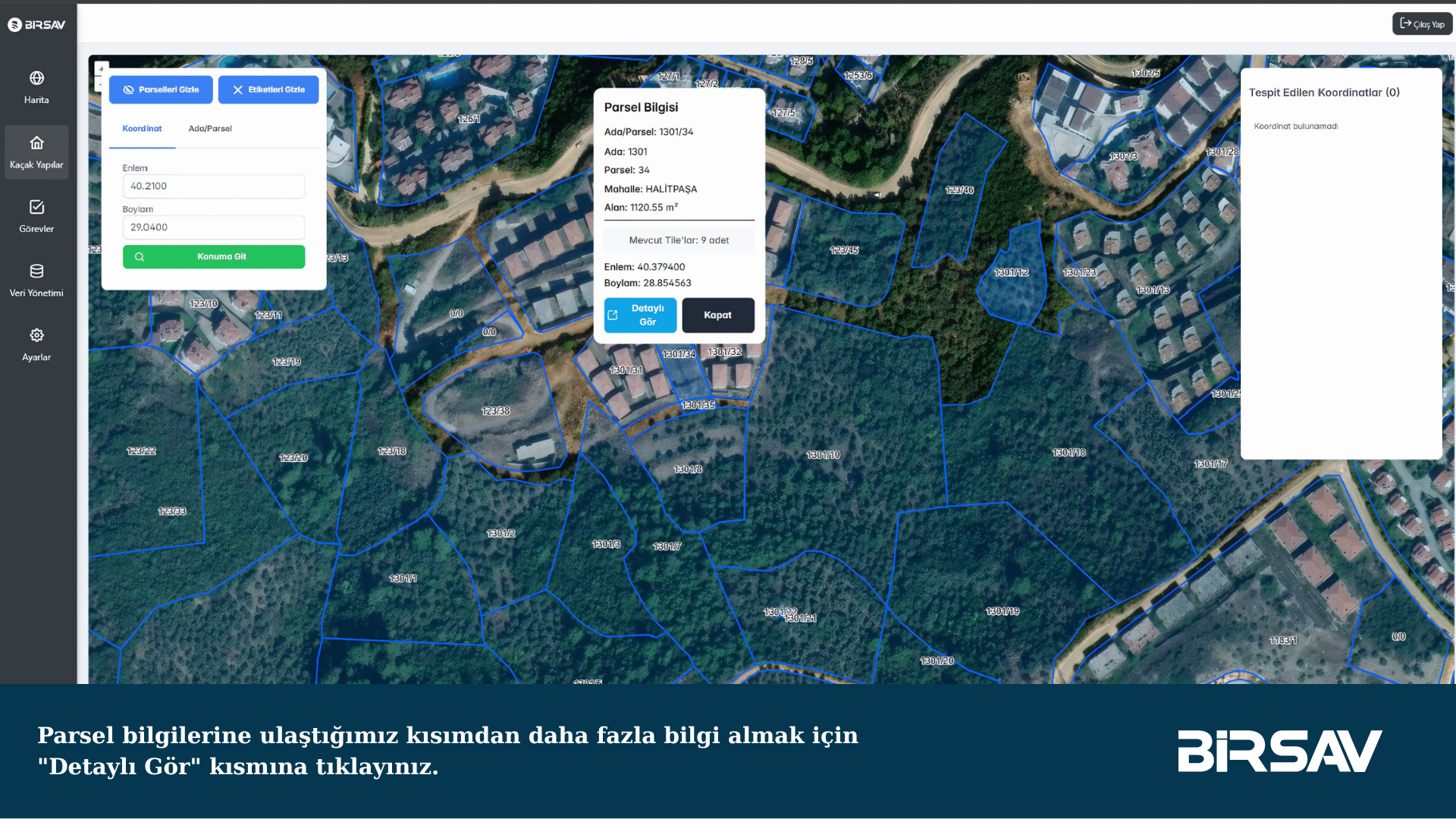Click parcel label 123/20 on map
Viewport: 1456px width, 819px height.
click(293, 458)
